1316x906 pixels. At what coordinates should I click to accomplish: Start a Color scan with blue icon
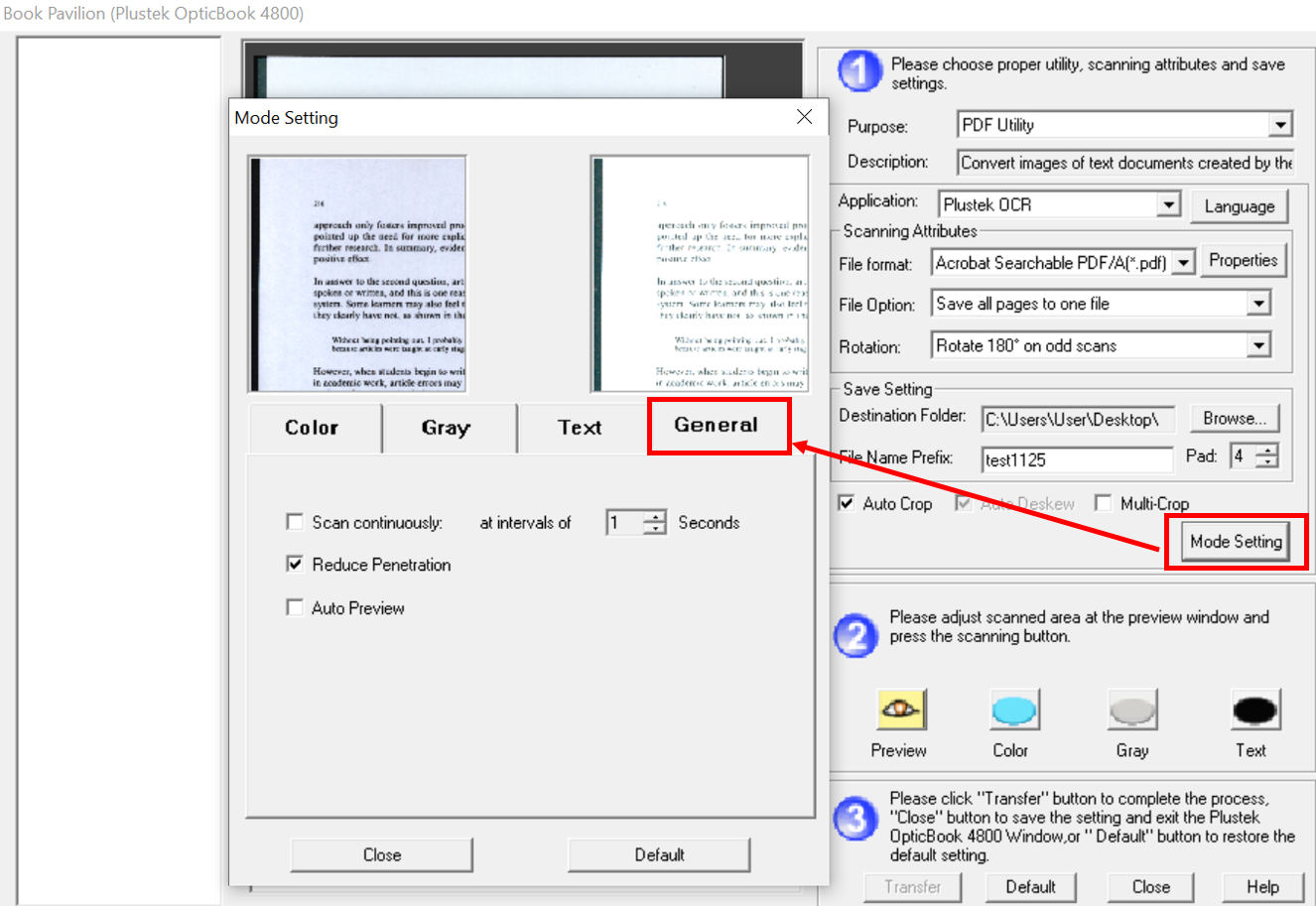(x=1013, y=710)
